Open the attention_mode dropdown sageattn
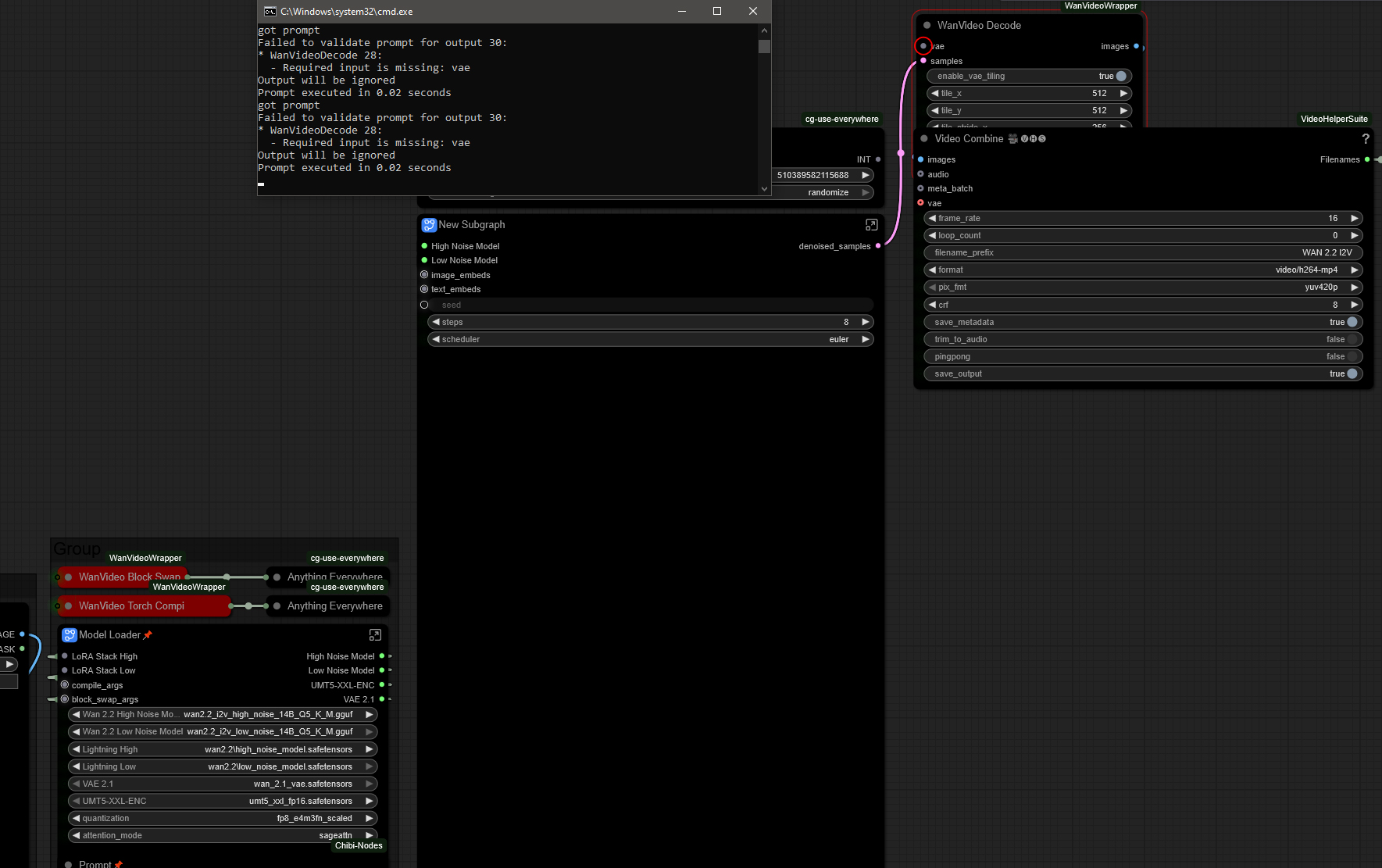This screenshot has height=868, width=1382. click(x=223, y=835)
